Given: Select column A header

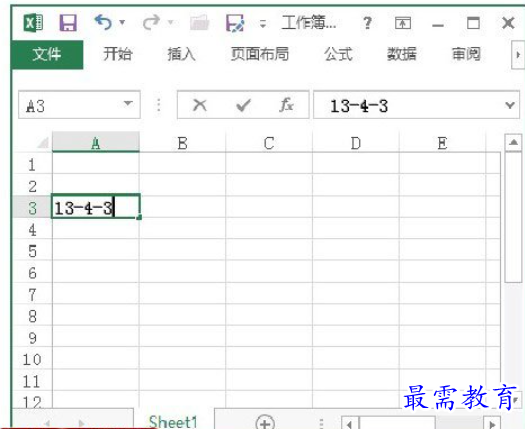Looking at the screenshot, I should pos(96,143).
